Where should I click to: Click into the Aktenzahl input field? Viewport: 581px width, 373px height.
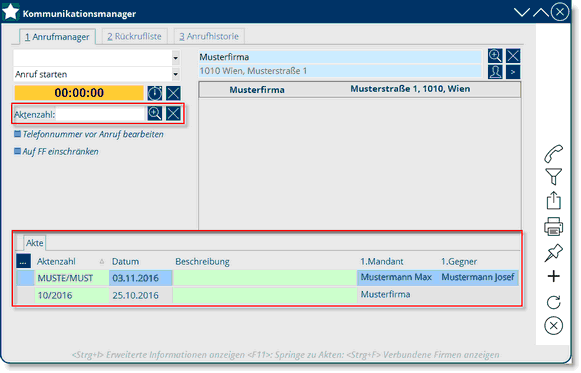coord(100,114)
